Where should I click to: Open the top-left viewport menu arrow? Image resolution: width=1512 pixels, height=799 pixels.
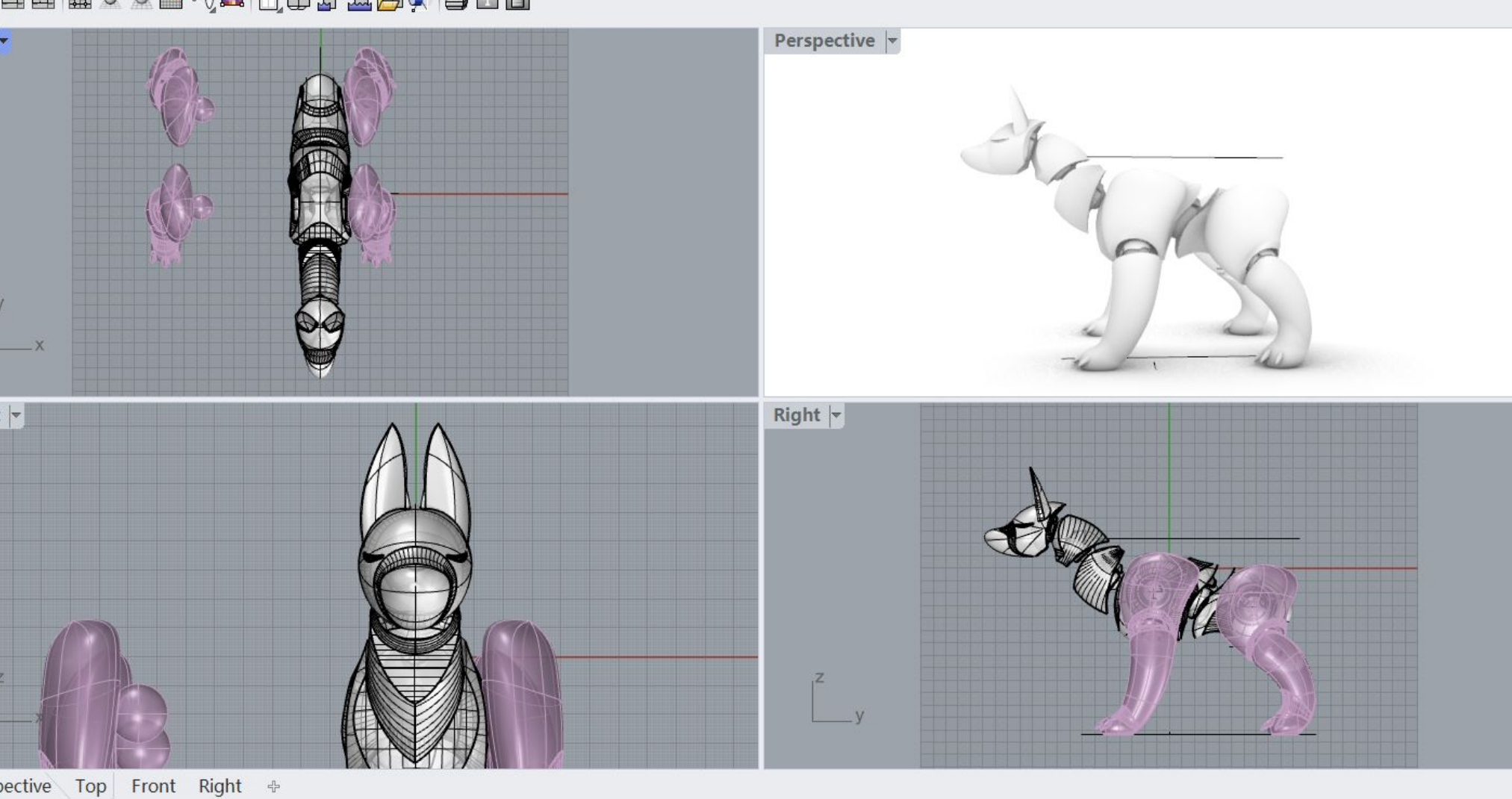point(4,41)
